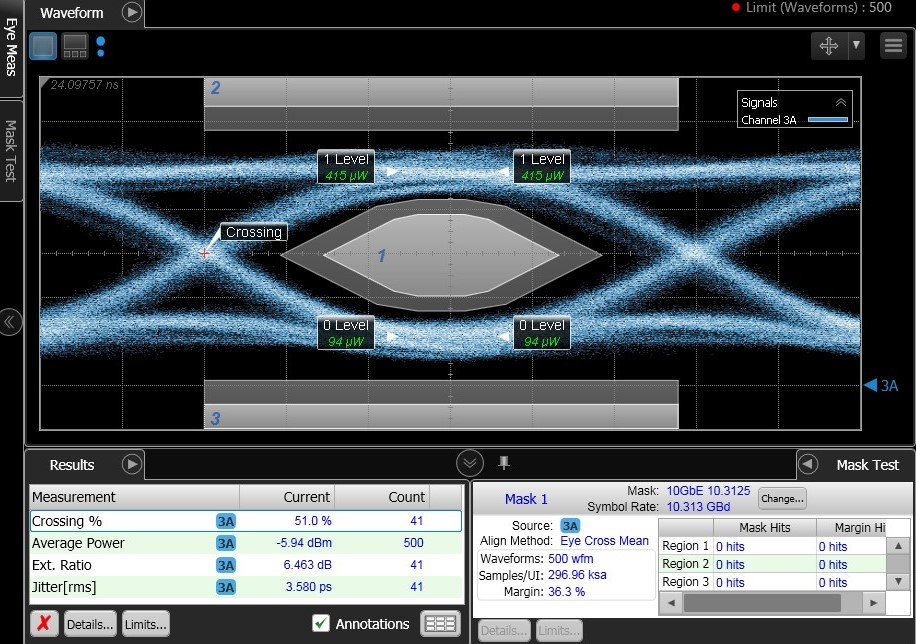Click the pan/move crosshair tool icon

point(828,46)
